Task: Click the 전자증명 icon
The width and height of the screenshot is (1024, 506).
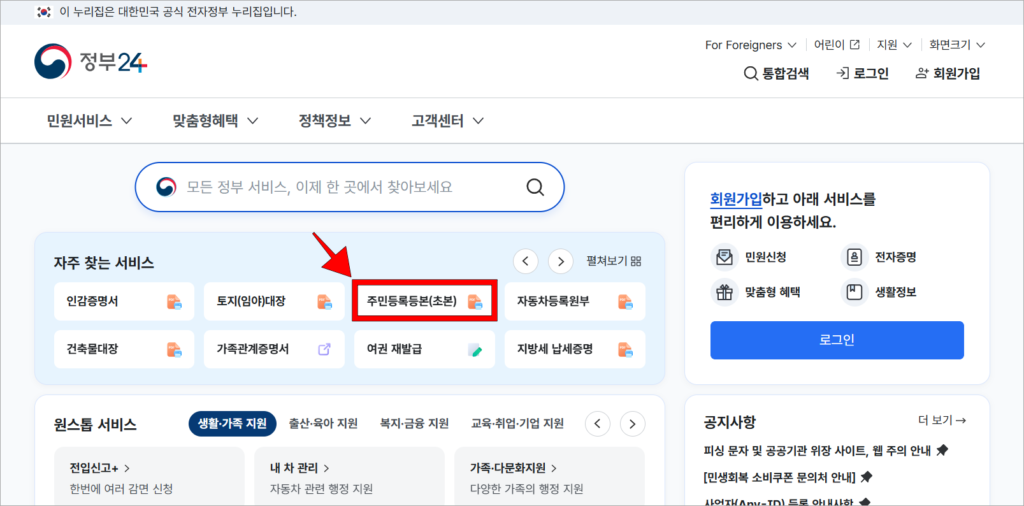Action: [x=854, y=257]
